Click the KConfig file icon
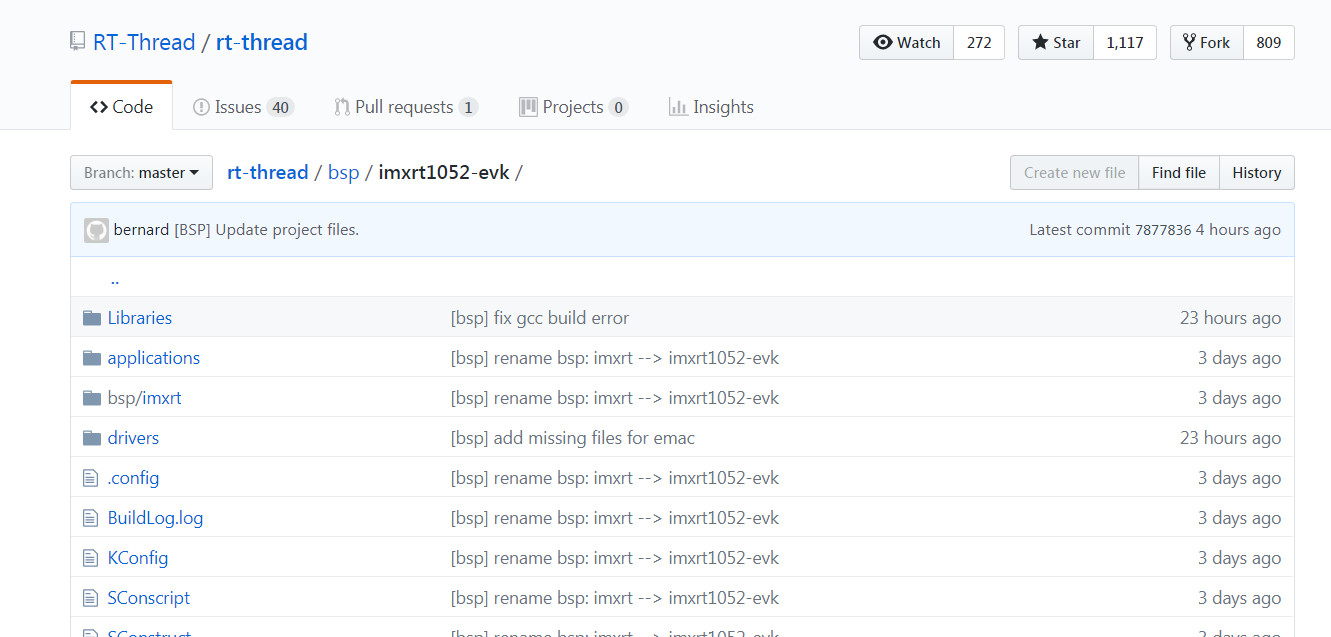 90,558
